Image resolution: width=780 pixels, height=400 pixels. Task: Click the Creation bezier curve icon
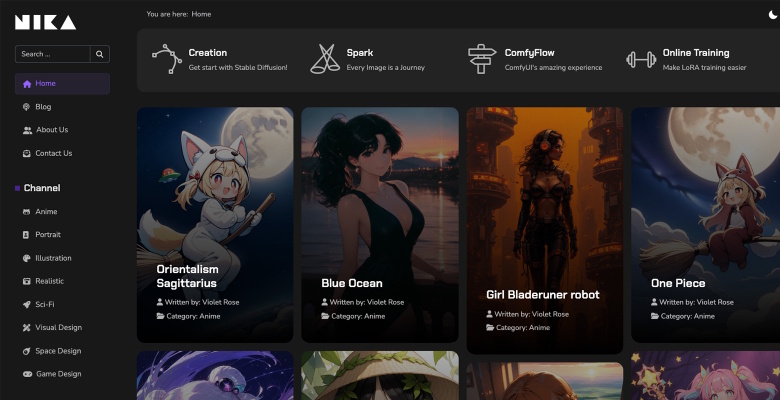[167, 59]
